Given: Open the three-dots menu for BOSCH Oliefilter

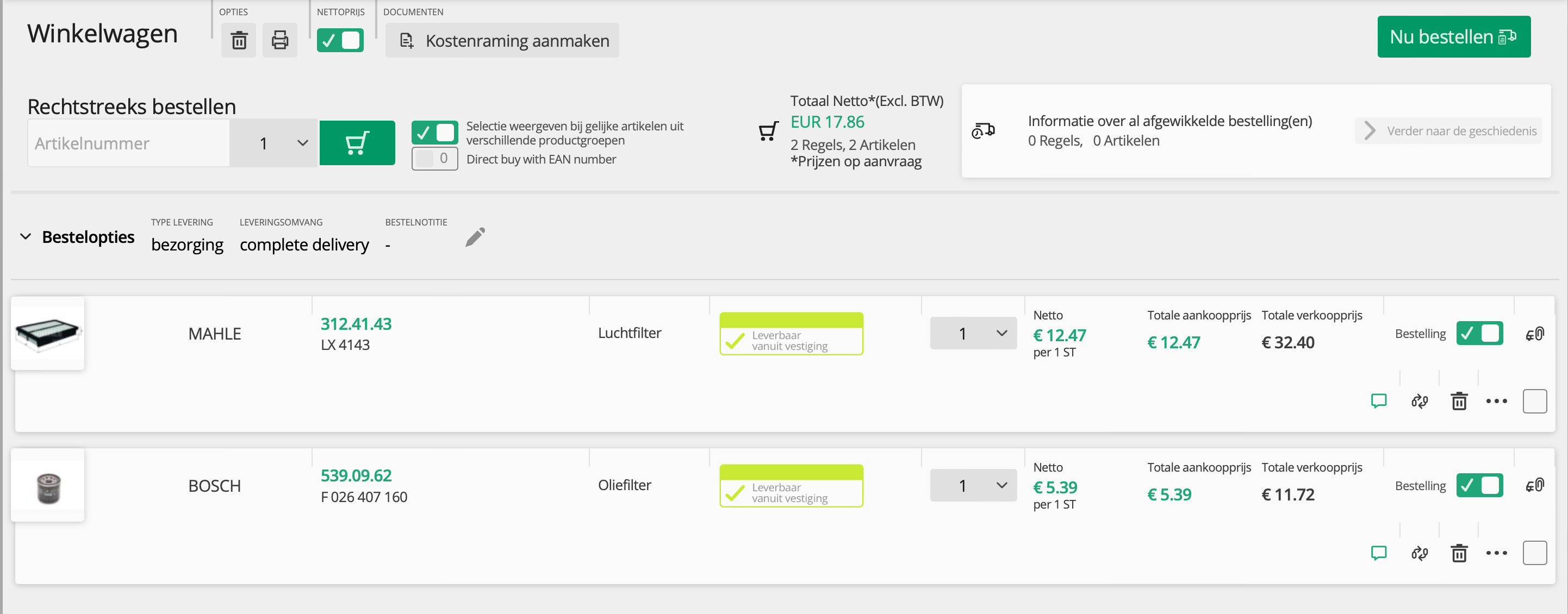Looking at the screenshot, I should pos(1496,553).
